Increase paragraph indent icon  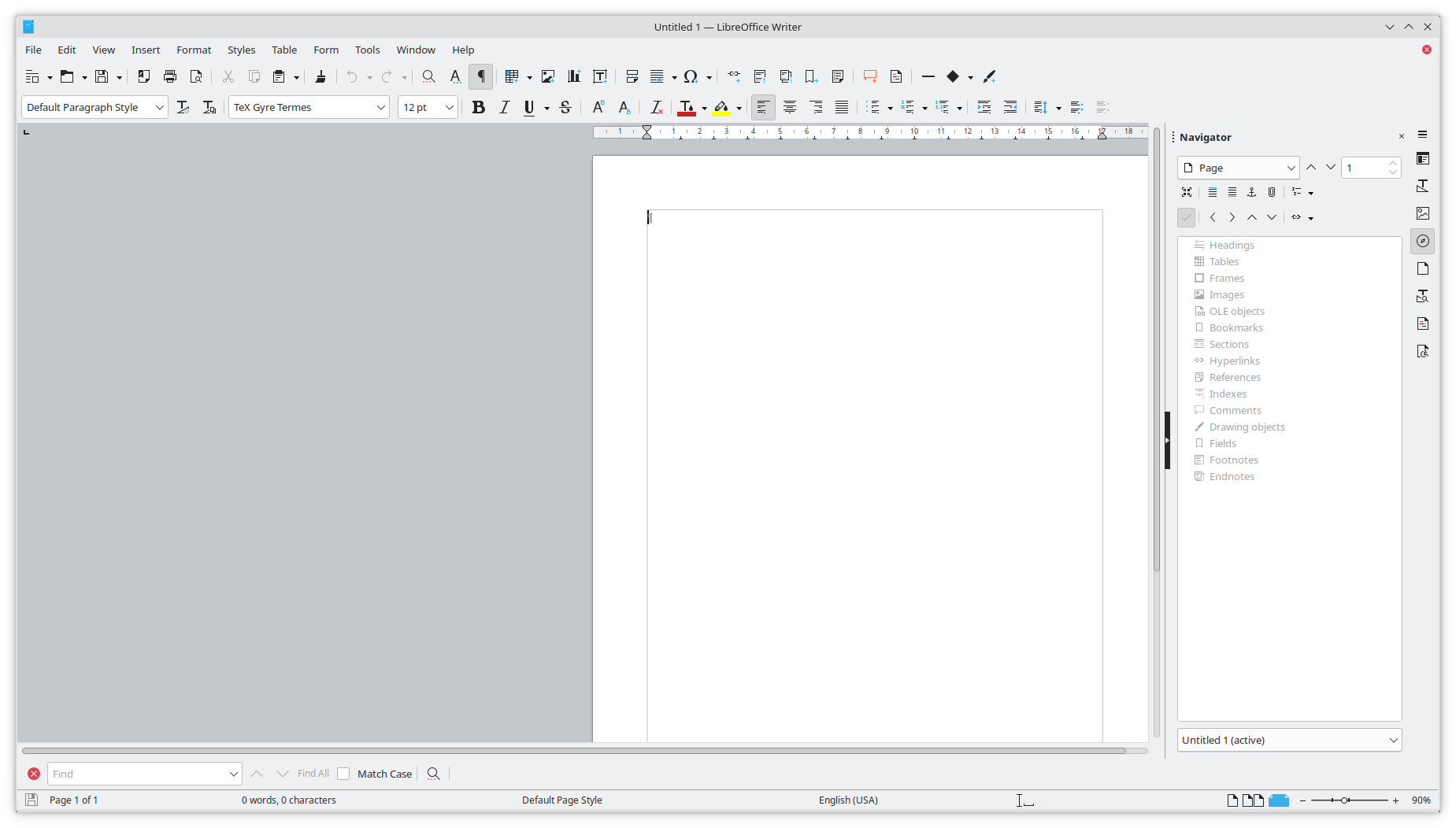tap(984, 107)
